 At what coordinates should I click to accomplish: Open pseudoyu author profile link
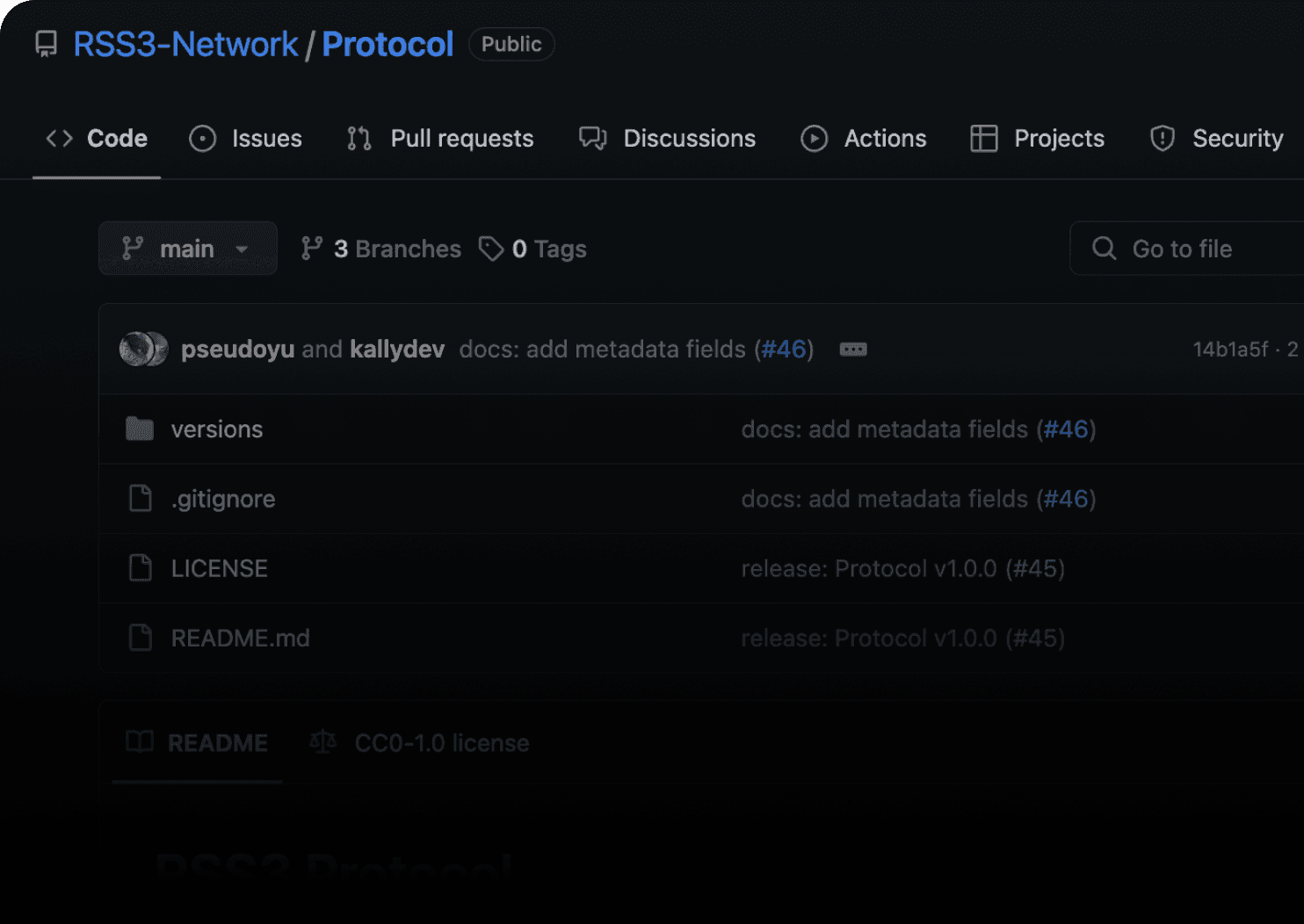pyautogui.click(x=237, y=349)
